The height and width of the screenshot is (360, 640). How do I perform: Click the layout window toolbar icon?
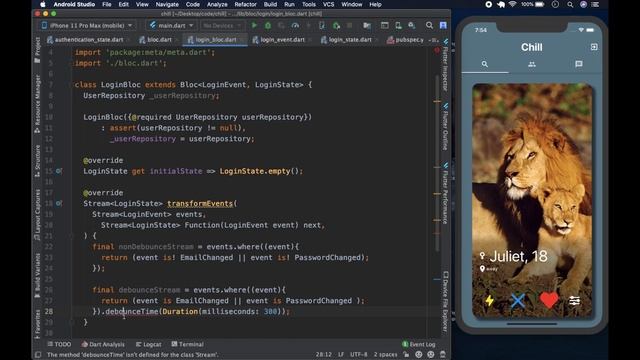click(384, 25)
